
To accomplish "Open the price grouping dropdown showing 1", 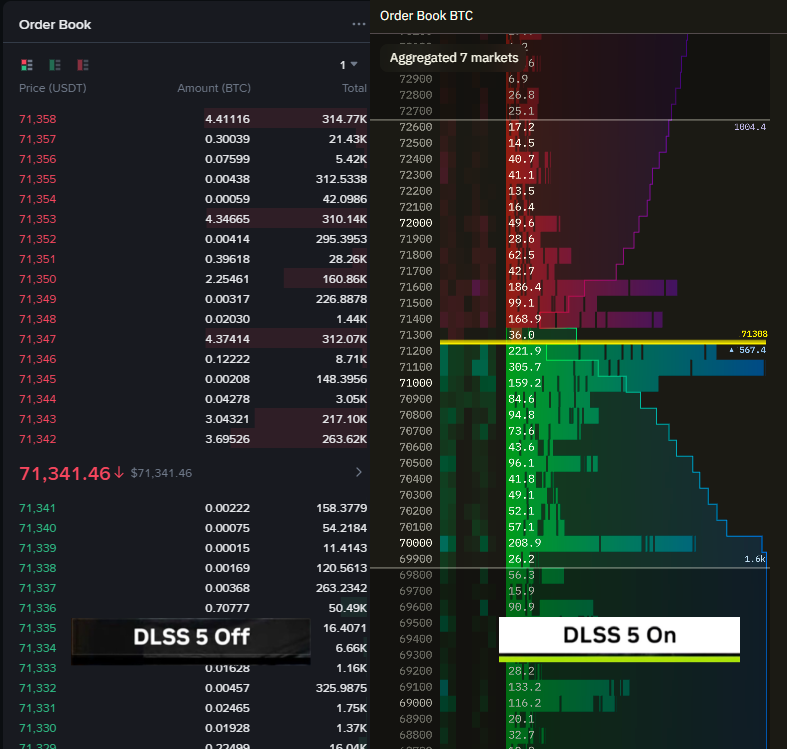I will 348,65.
